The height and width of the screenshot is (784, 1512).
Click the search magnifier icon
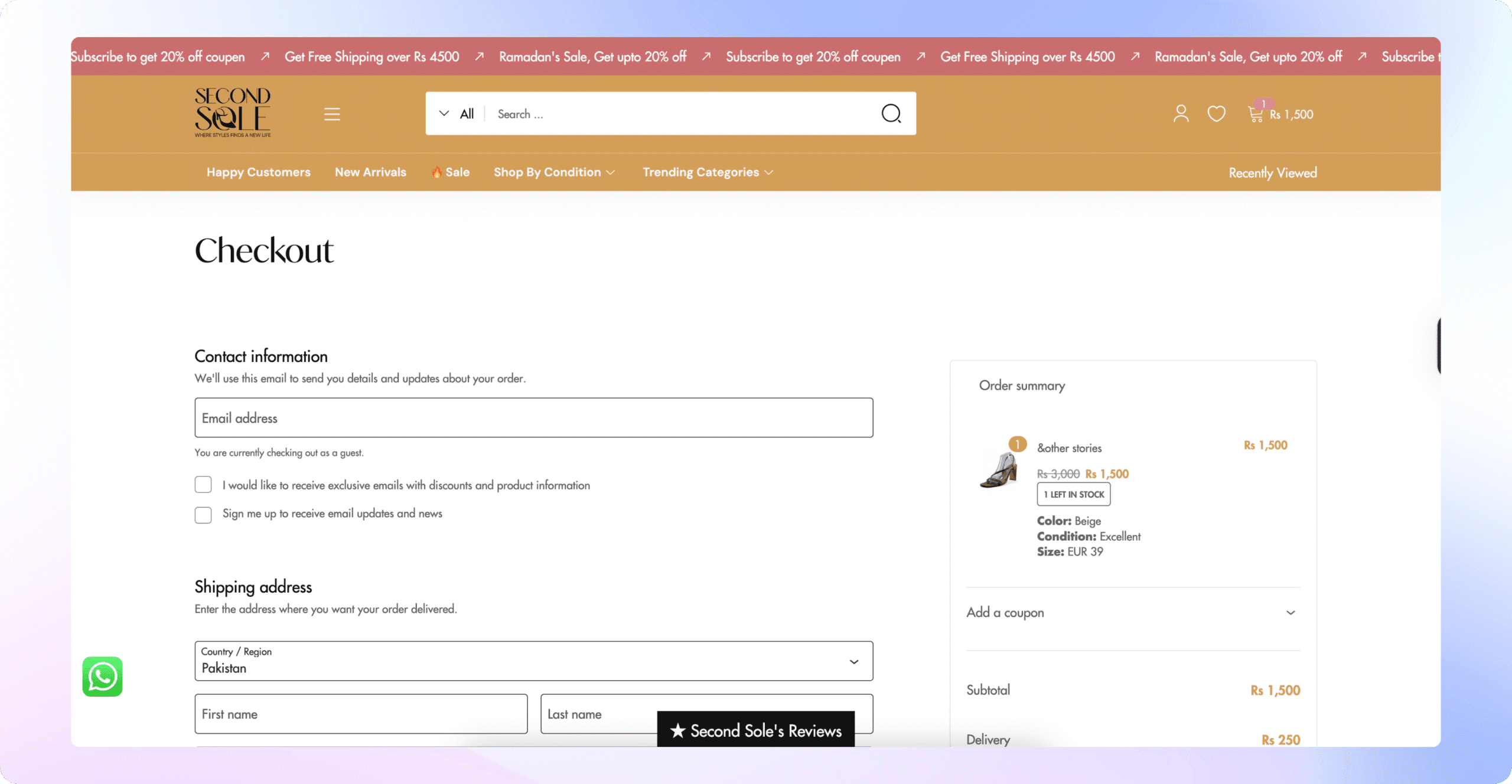[891, 113]
